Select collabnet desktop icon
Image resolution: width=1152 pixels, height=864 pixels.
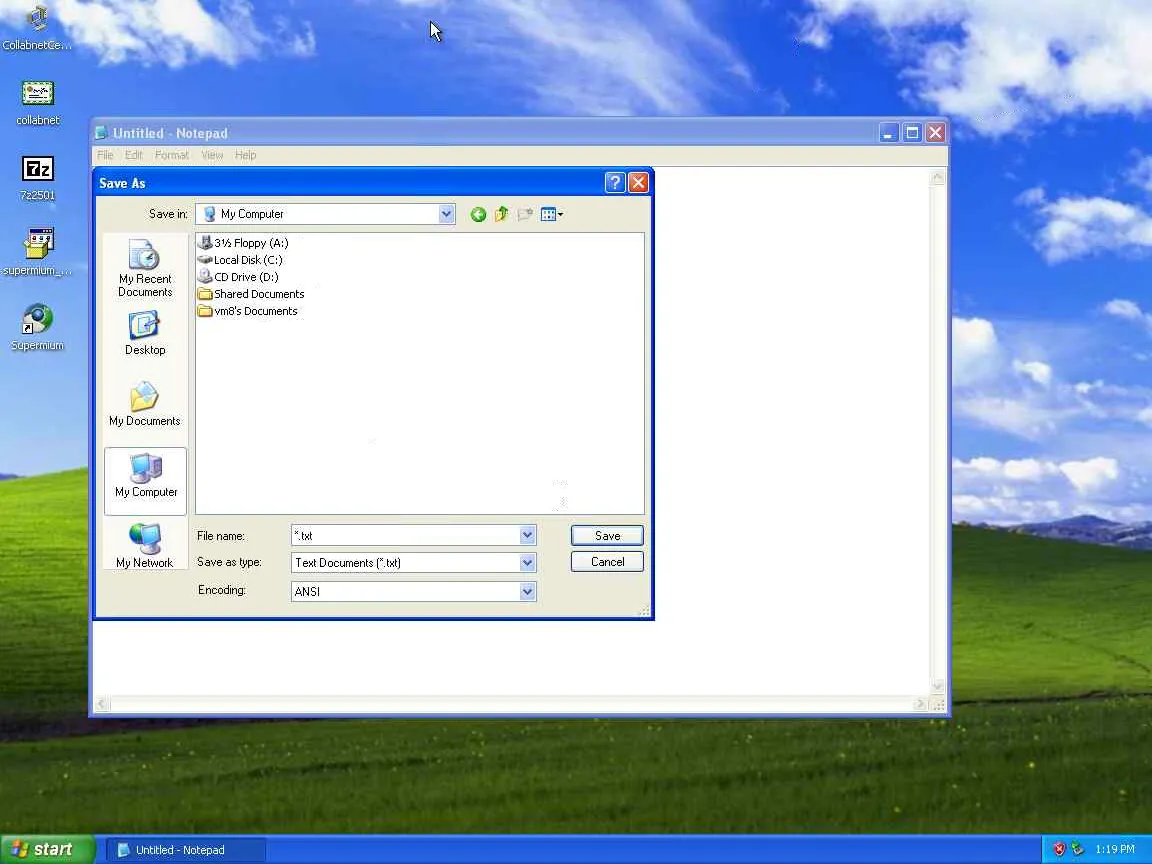tap(37, 103)
